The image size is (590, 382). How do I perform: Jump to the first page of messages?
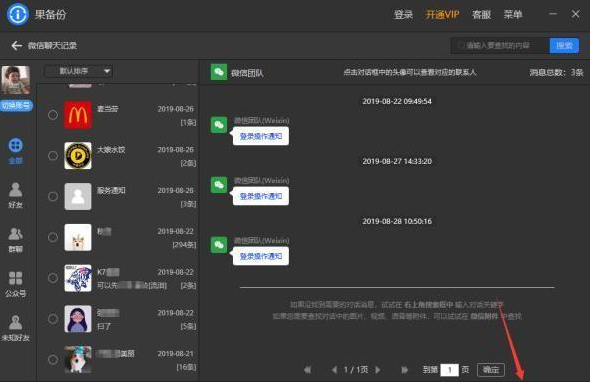[x=307, y=370]
